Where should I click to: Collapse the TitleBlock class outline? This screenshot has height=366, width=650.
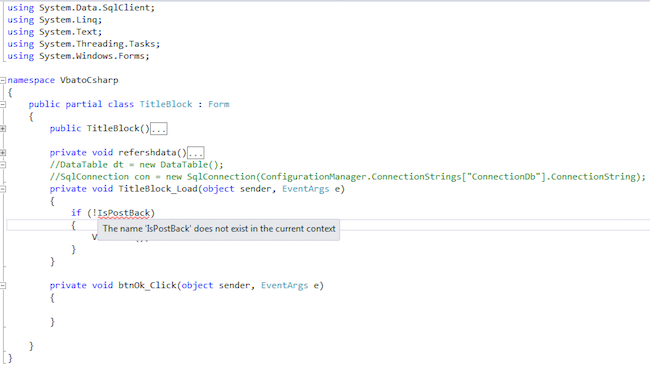pos(3,104)
